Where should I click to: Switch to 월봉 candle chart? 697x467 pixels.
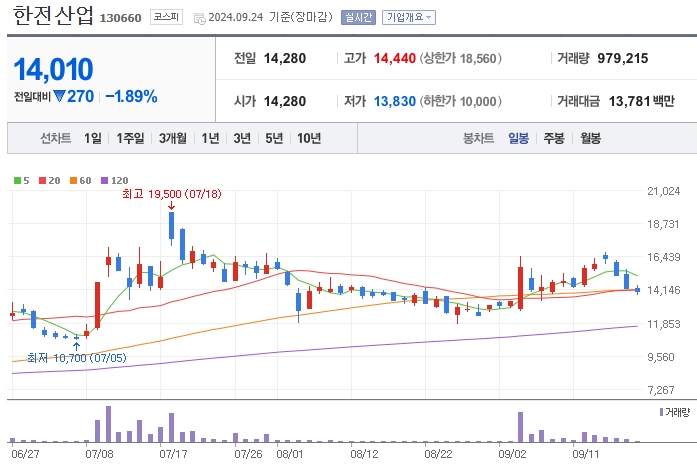(x=590, y=138)
